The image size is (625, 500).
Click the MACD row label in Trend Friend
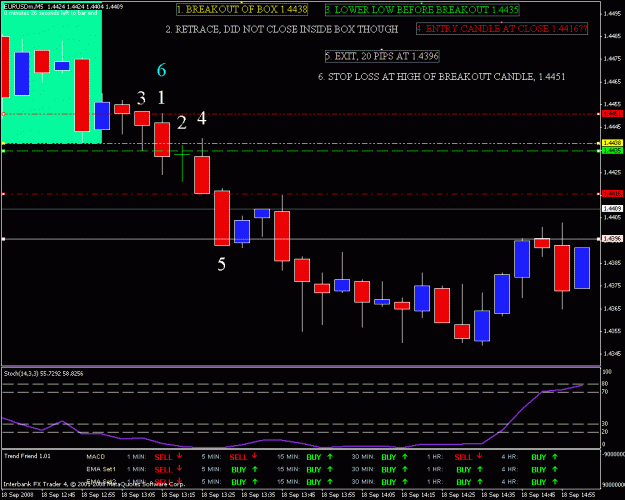(96, 457)
